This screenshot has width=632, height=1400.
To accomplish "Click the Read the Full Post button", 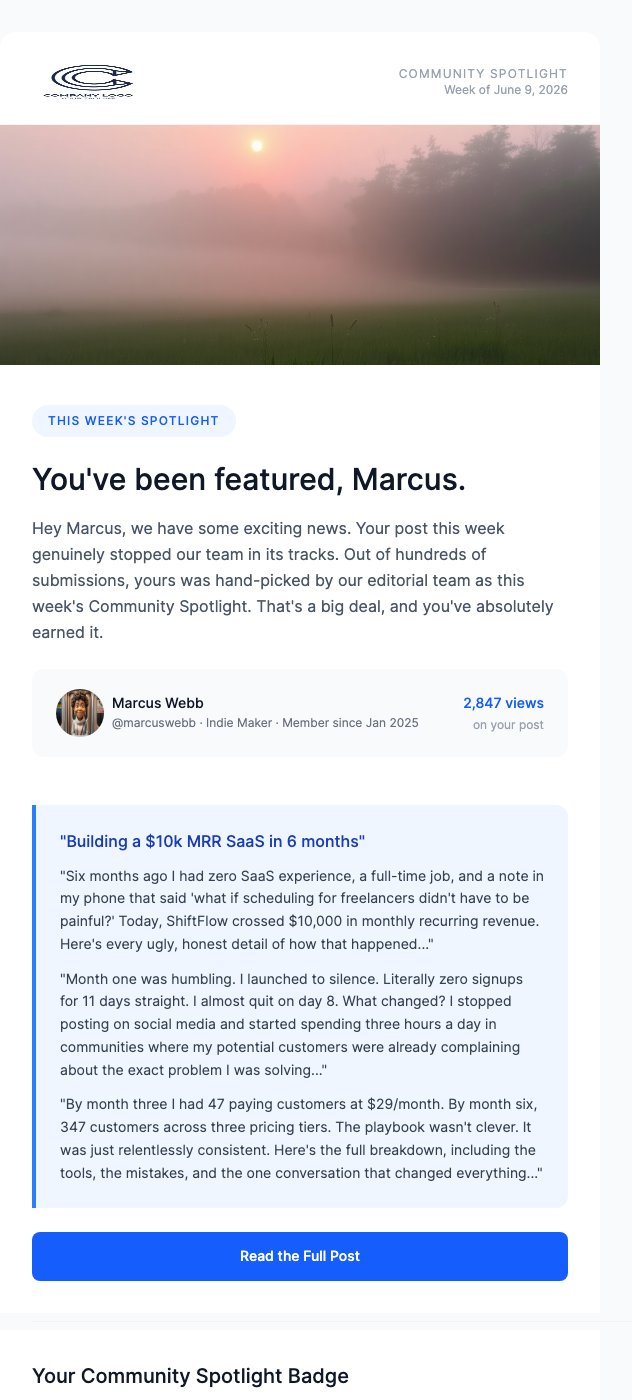I will [300, 1256].
